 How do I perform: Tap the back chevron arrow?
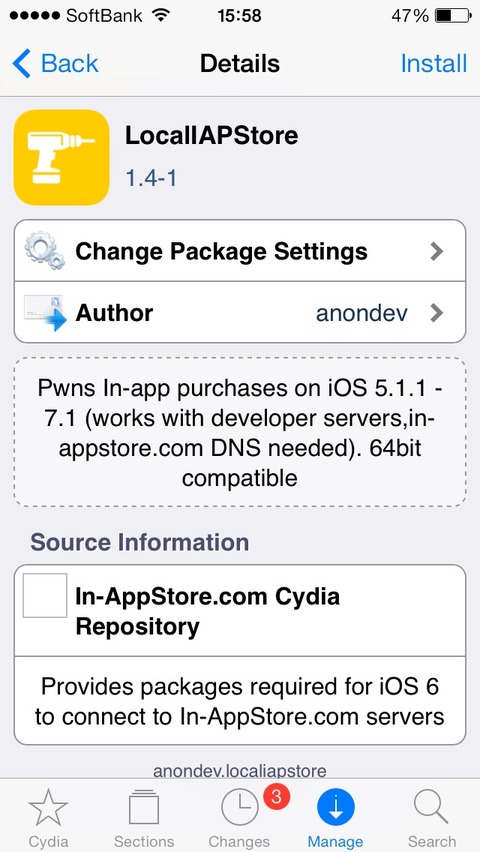[22, 64]
